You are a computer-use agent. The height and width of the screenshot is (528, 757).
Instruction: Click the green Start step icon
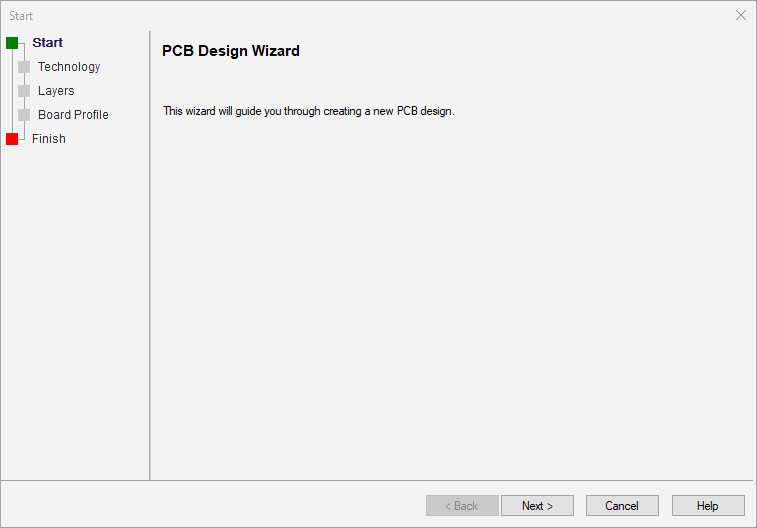point(12,43)
